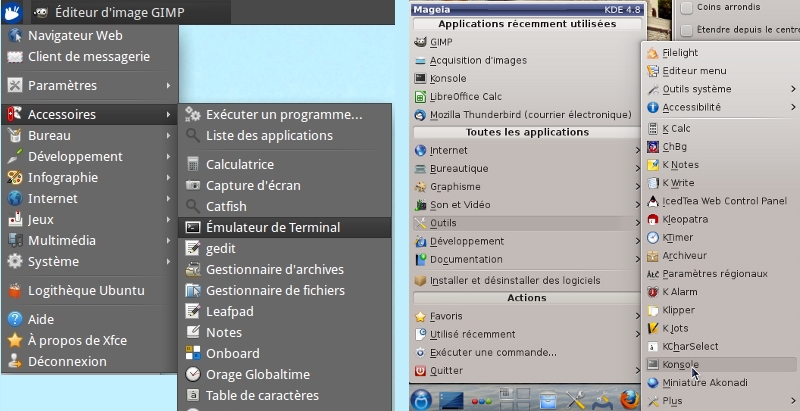
Task: Click the Gestionnaire d'archives icon
Action: 193,269
